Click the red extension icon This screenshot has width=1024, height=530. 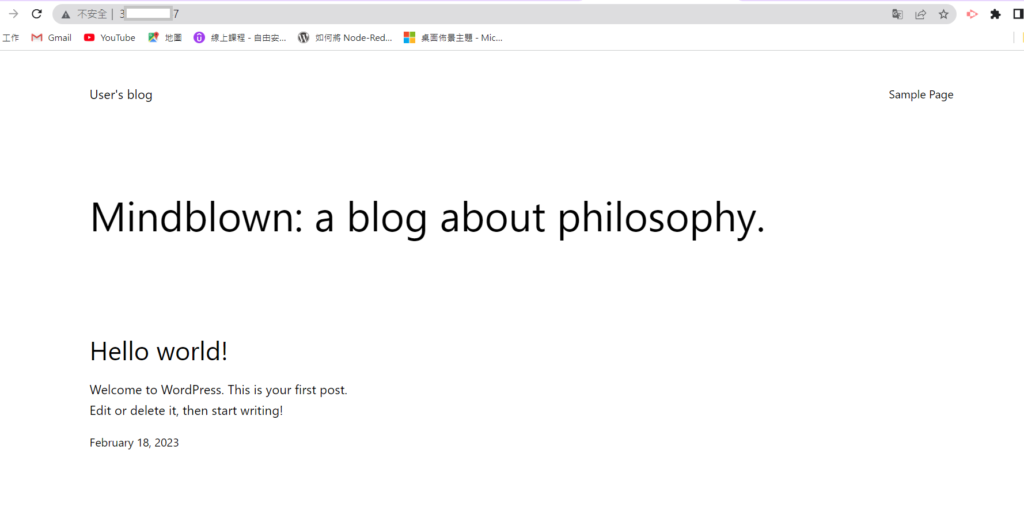pyautogui.click(x=970, y=15)
